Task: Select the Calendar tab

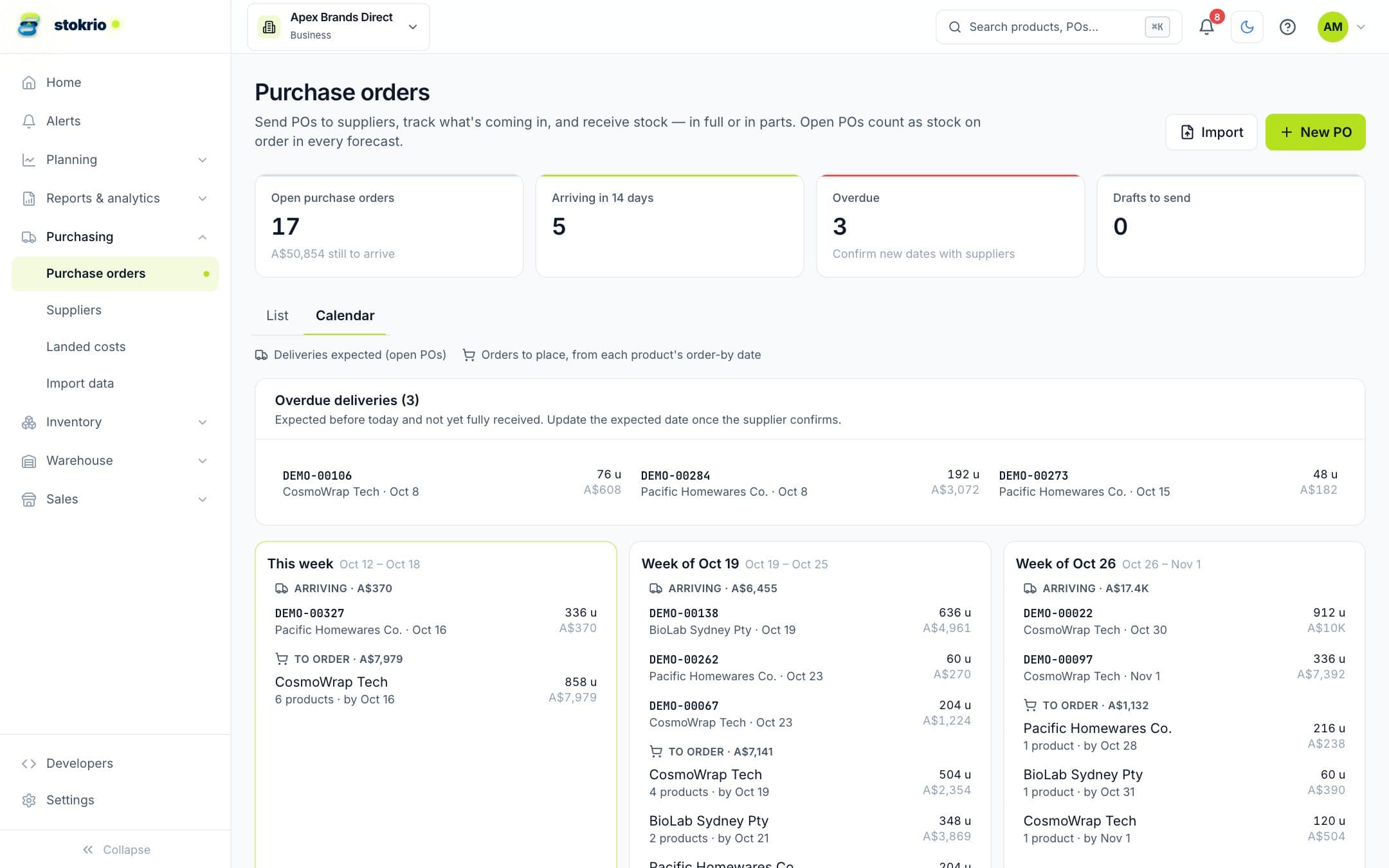Action: 345,316
